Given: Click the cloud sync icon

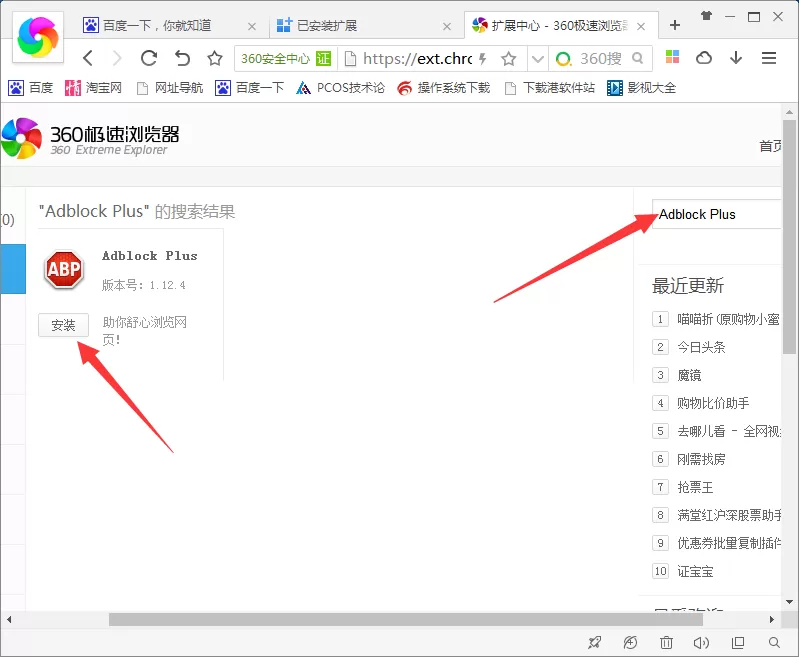Looking at the screenshot, I should (704, 58).
